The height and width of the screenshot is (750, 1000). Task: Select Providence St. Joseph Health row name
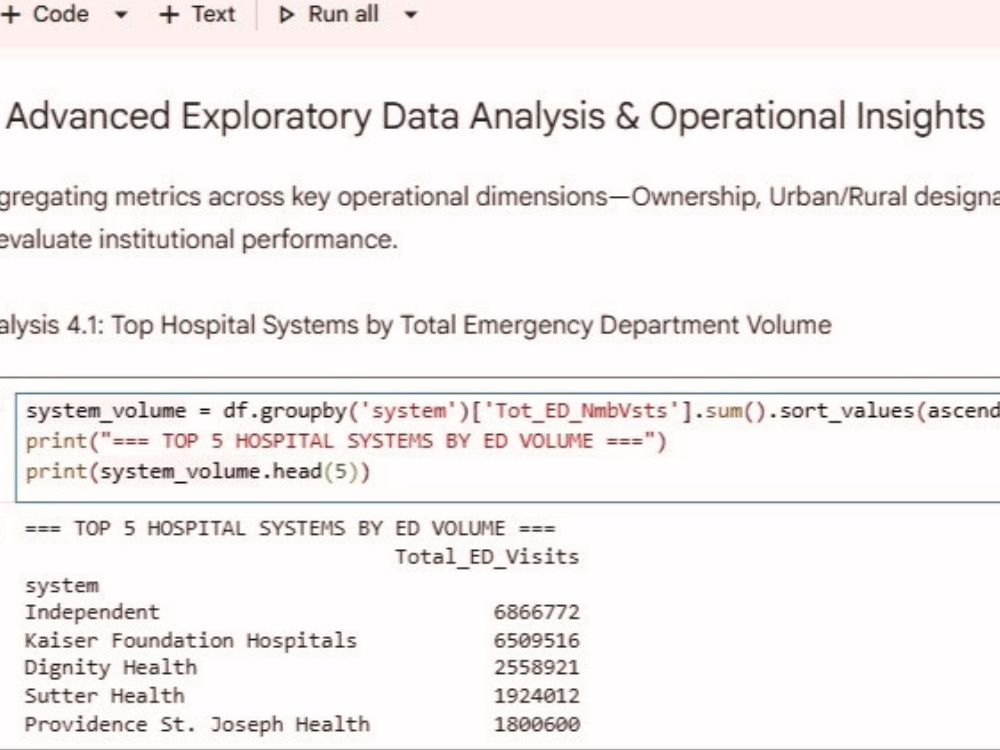coord(197,724)
